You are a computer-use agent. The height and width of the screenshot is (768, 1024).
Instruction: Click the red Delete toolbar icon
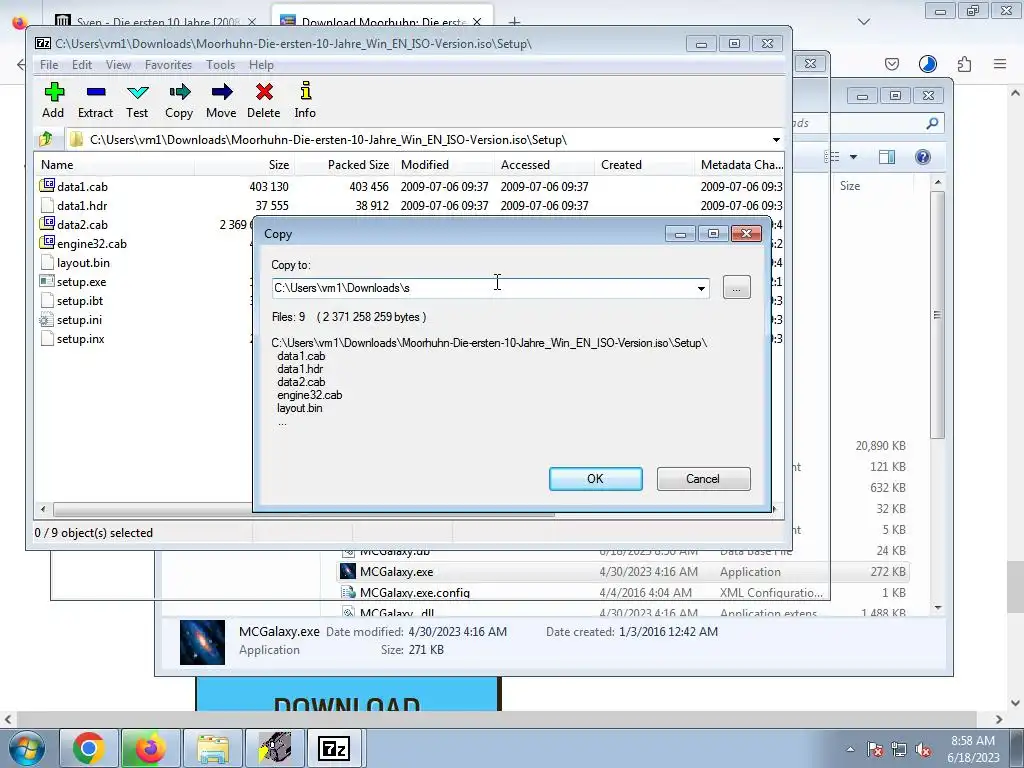pyautogui.click(x=264, y=100)
